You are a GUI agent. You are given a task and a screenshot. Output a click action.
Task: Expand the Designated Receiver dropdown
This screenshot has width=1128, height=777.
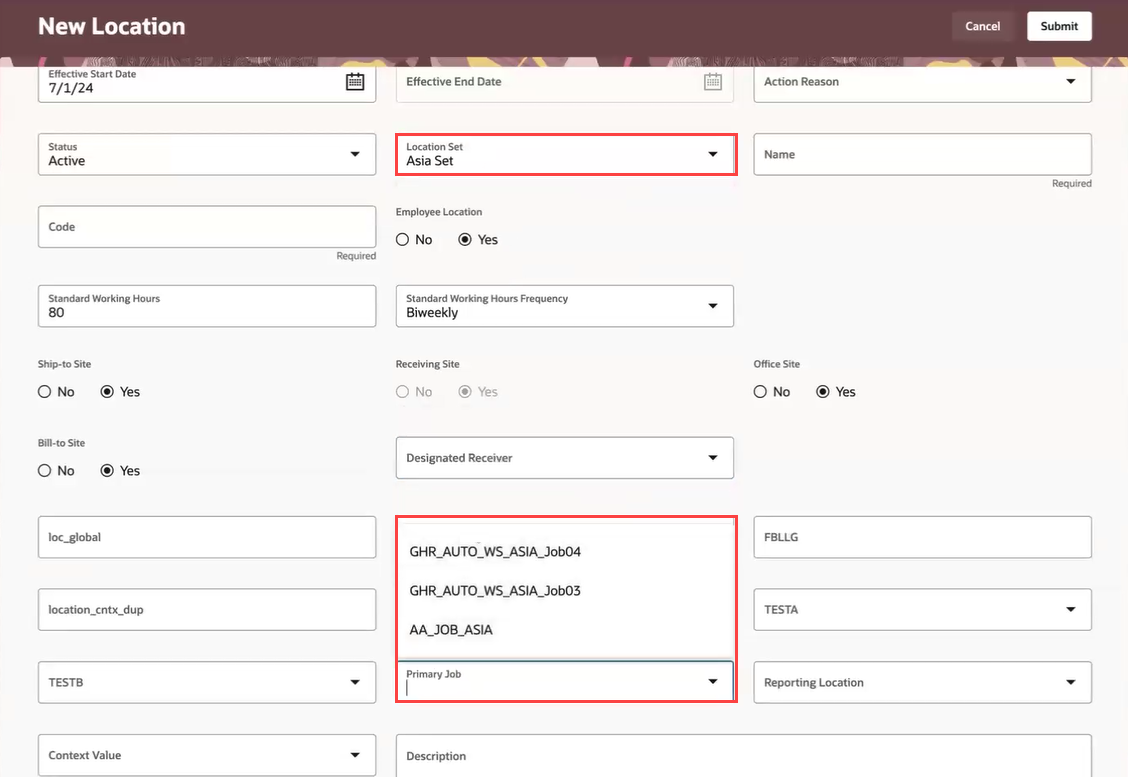[x=712, y=458]
